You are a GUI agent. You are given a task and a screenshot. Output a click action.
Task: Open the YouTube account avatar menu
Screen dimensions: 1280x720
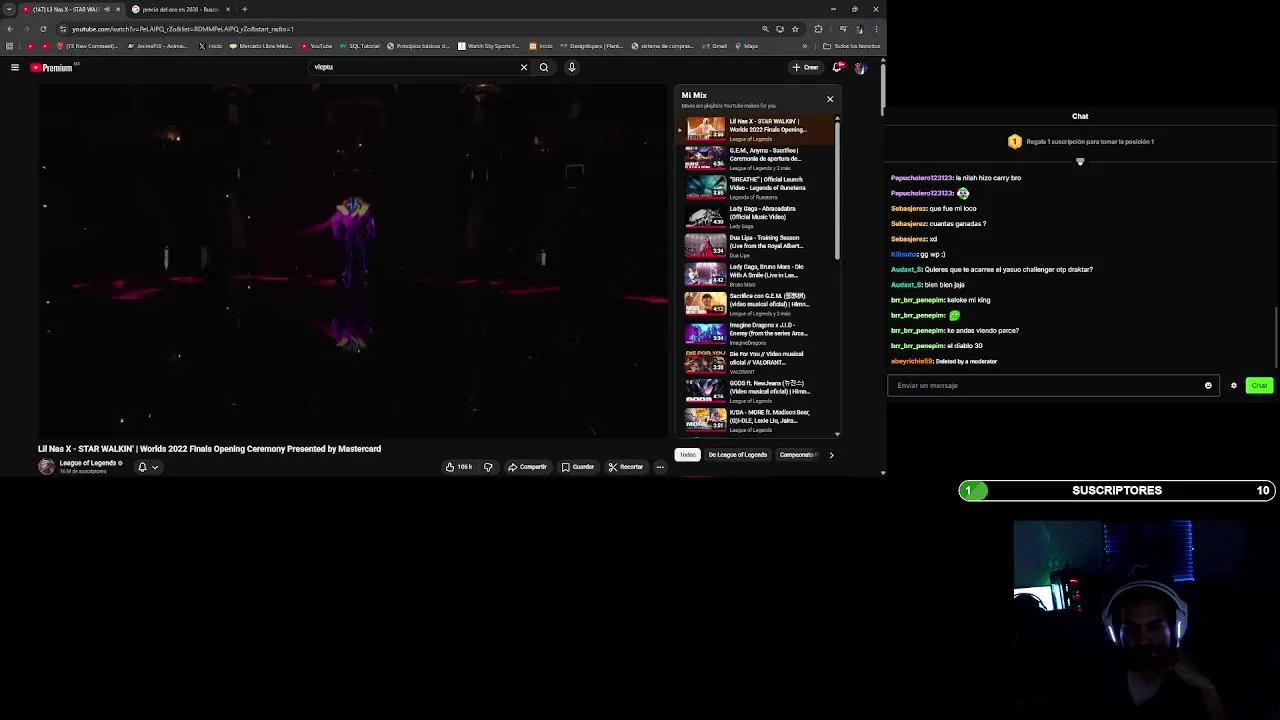860,67
